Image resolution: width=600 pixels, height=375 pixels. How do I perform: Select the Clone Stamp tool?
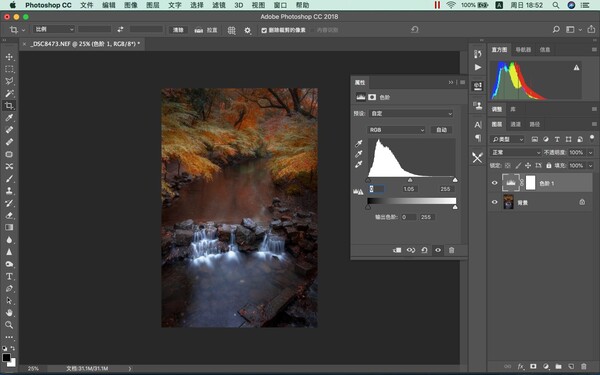pyautogui.click(x=9, y=191)
